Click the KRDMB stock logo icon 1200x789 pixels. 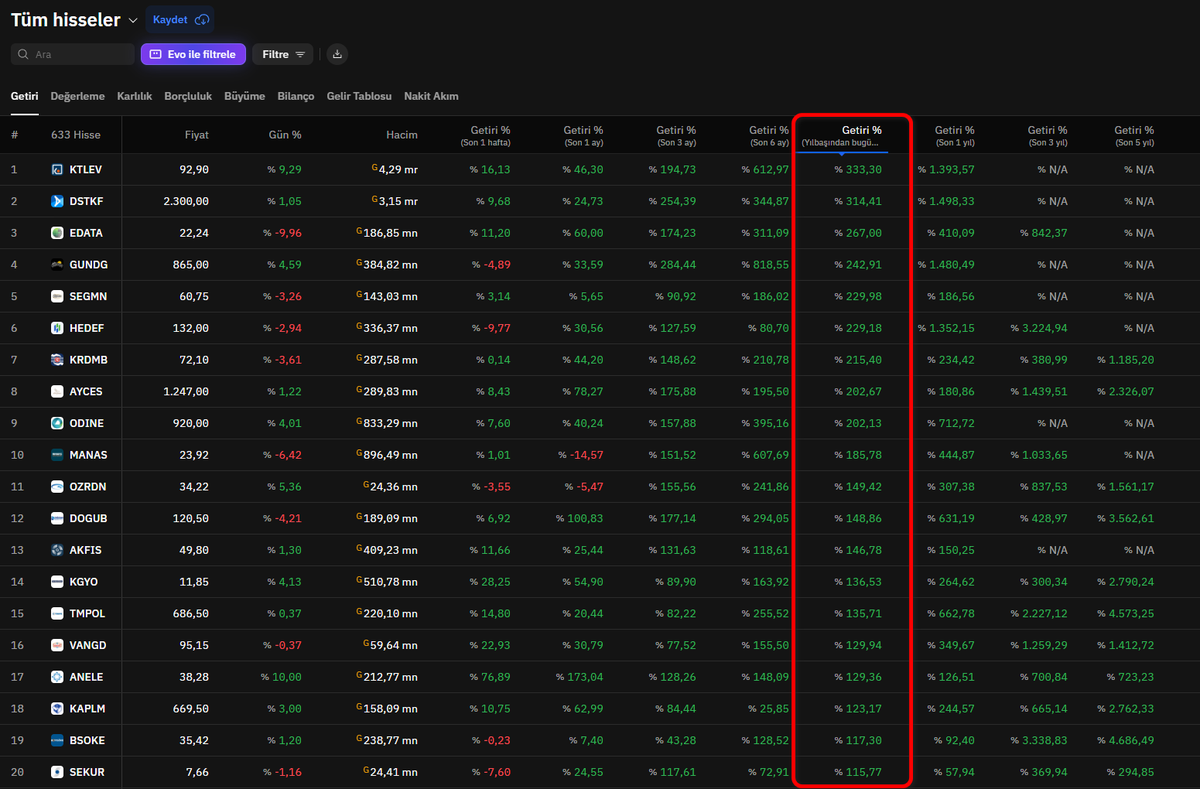(x=57, y=360)
